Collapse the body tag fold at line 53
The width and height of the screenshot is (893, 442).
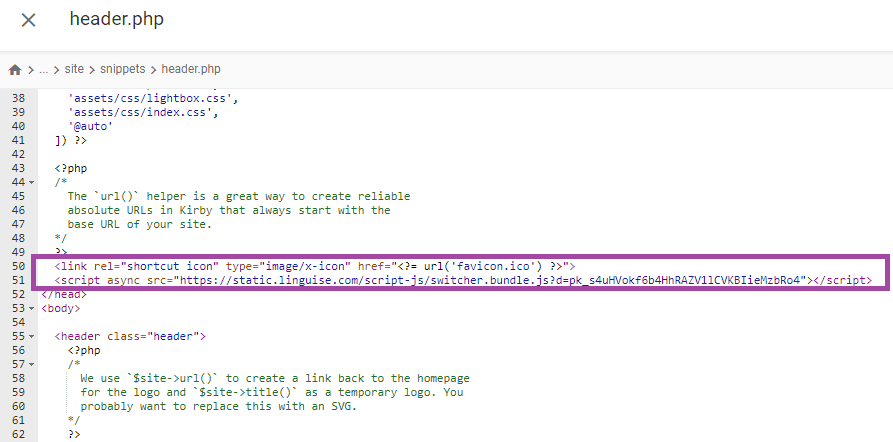click(31, 309)
